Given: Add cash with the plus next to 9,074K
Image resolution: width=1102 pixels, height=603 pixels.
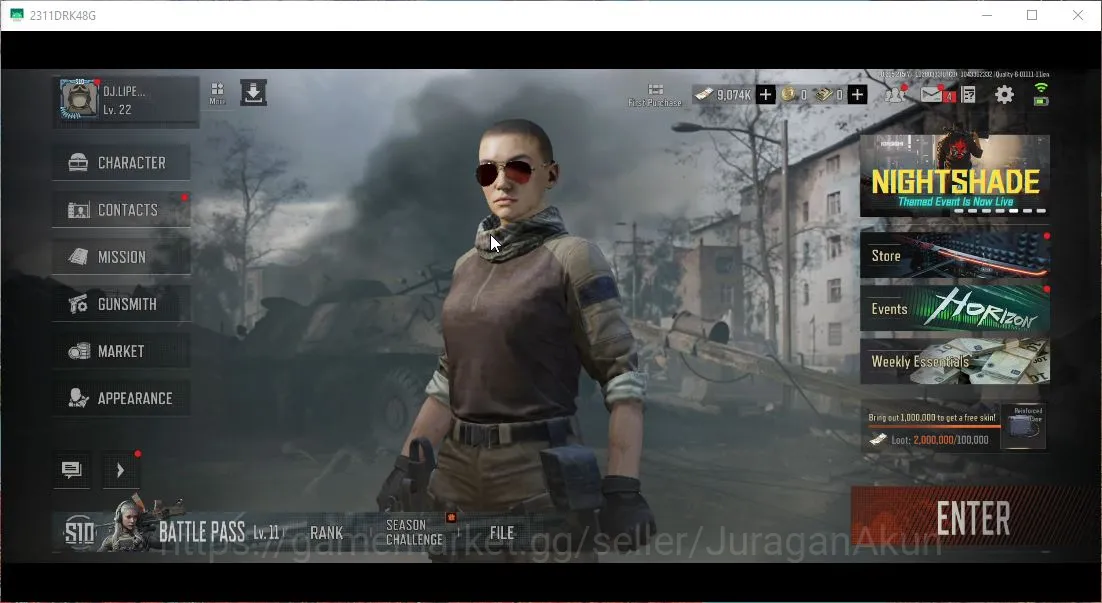Looking at the screenshot, I should (765, 94).
